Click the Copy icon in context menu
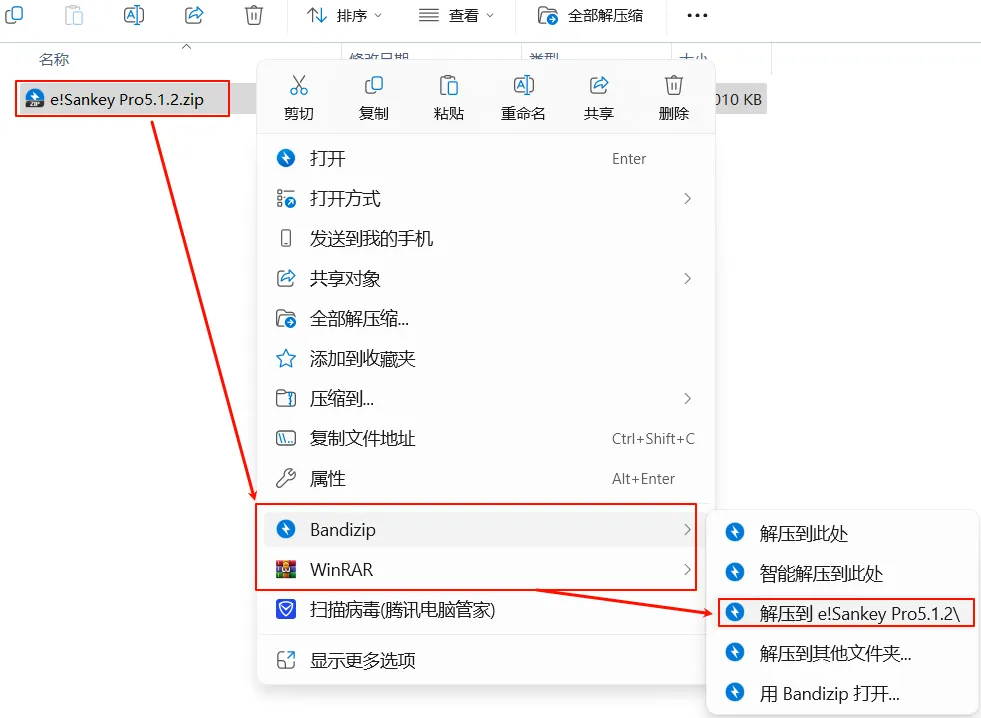 [x=374, y=85]
